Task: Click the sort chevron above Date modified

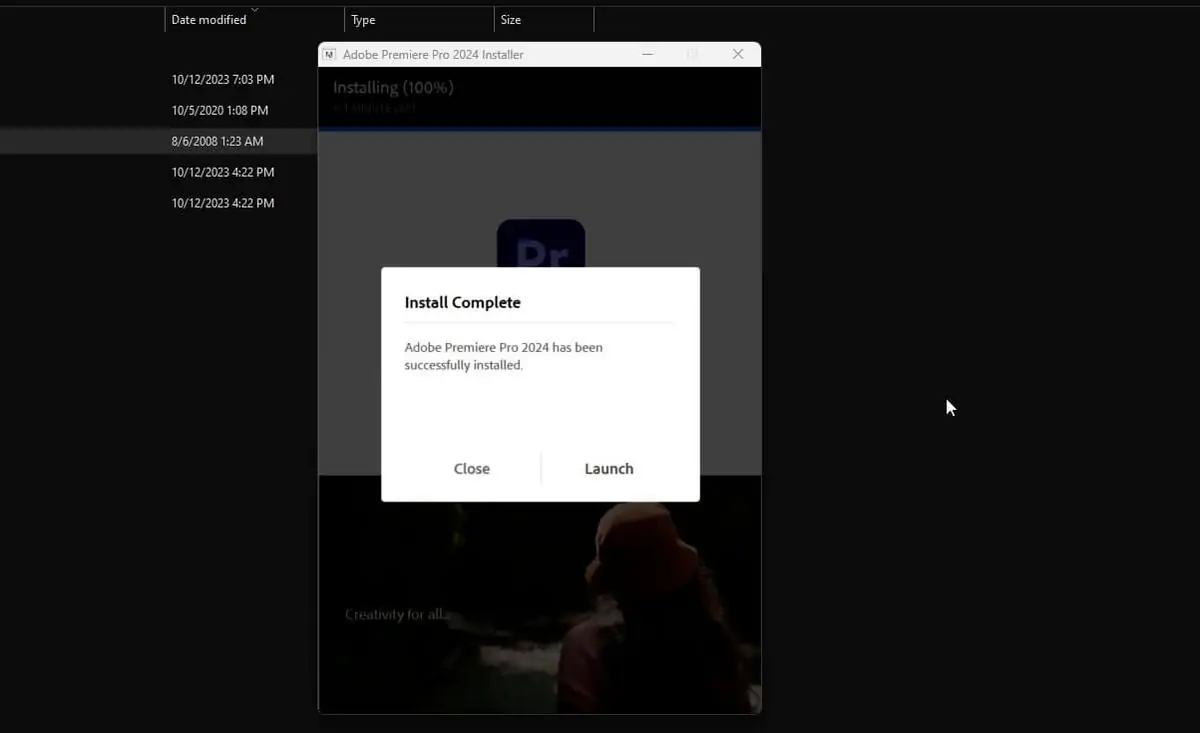Action: pos(254,10)
